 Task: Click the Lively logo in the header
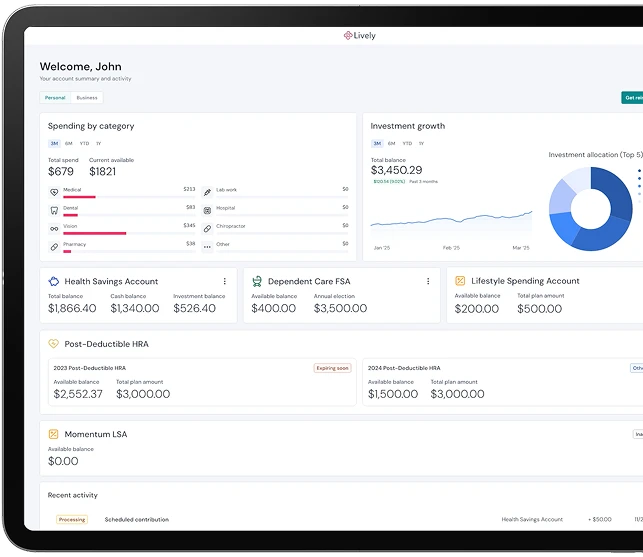point(360,36)
